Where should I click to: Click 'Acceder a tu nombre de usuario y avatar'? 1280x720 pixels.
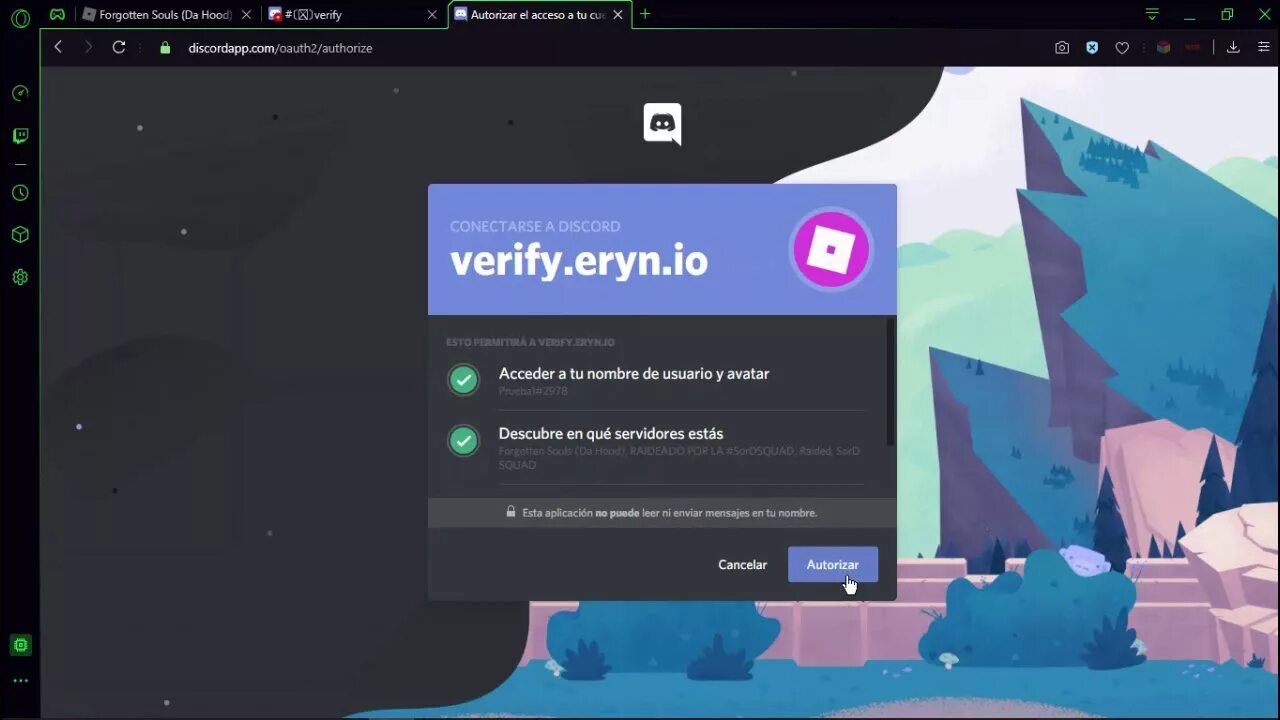(x=634, y=373)
